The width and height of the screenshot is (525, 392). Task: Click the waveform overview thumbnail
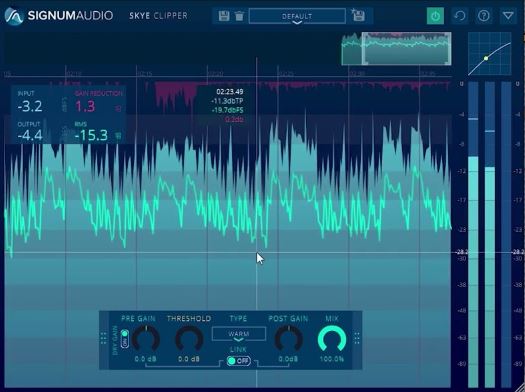[x=396, y=49]
